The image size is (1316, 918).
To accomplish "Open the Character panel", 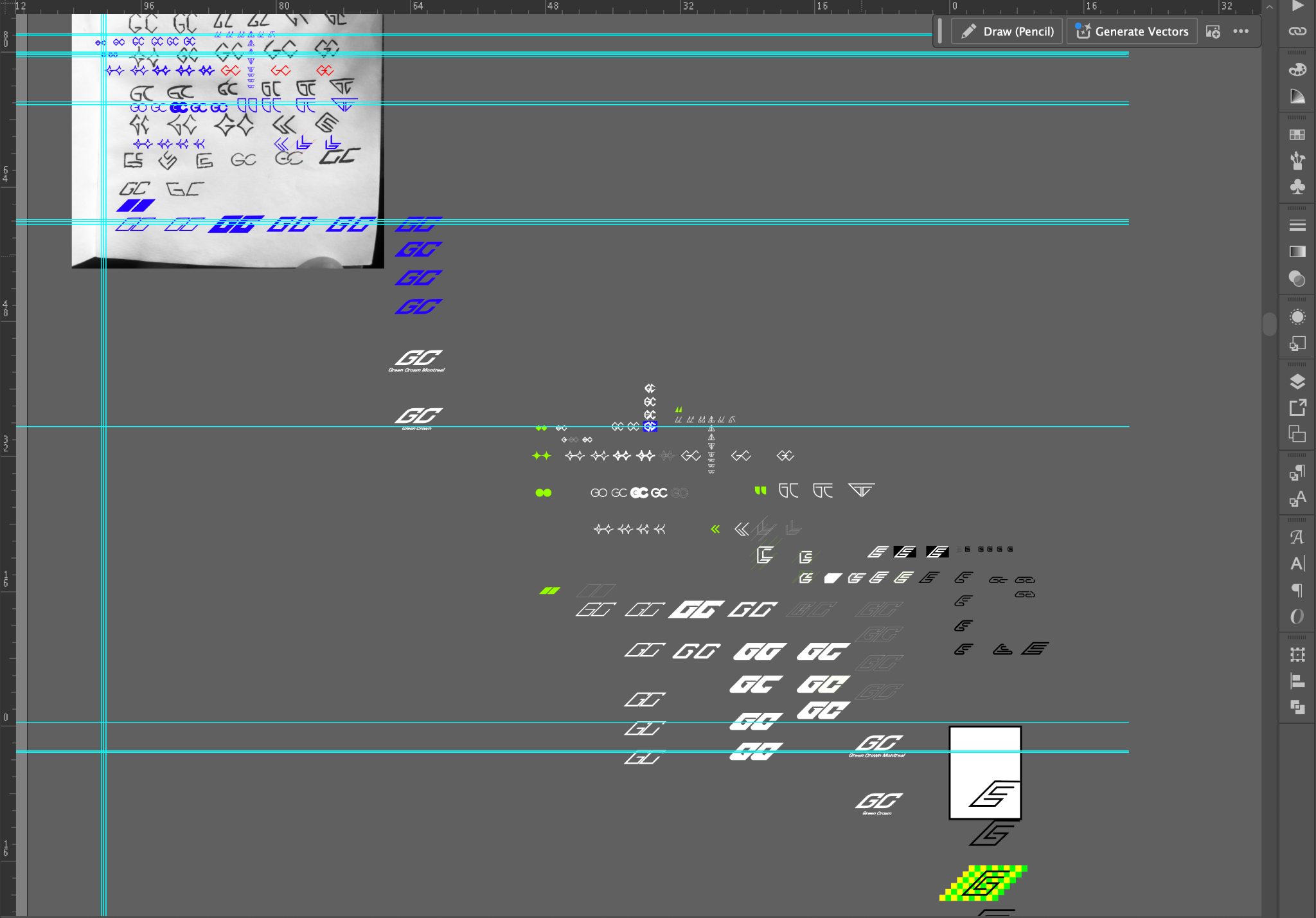I will [x=1297, y=564].
